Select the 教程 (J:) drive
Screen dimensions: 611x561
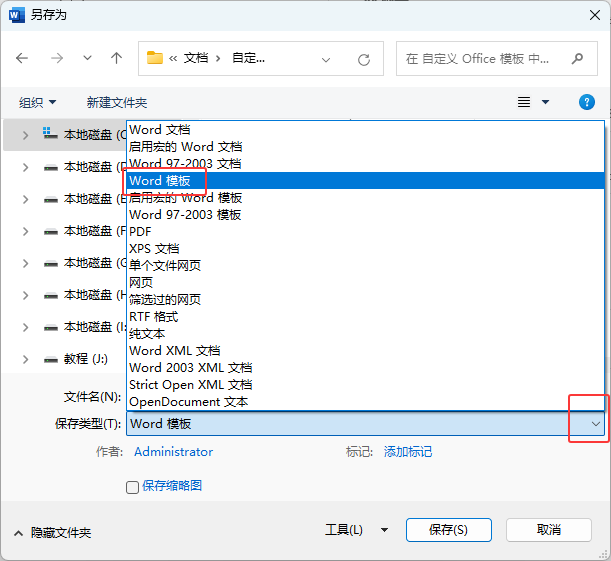(85, 359)
